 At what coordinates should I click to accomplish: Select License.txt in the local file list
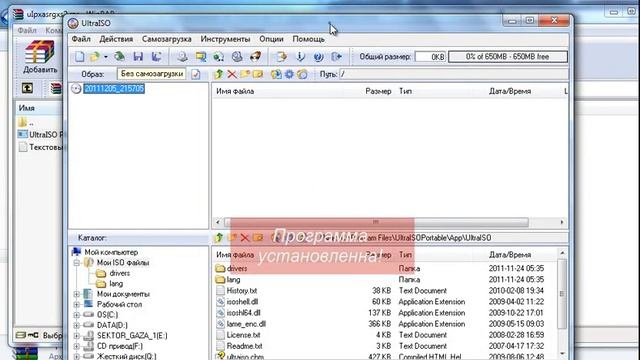243,335
